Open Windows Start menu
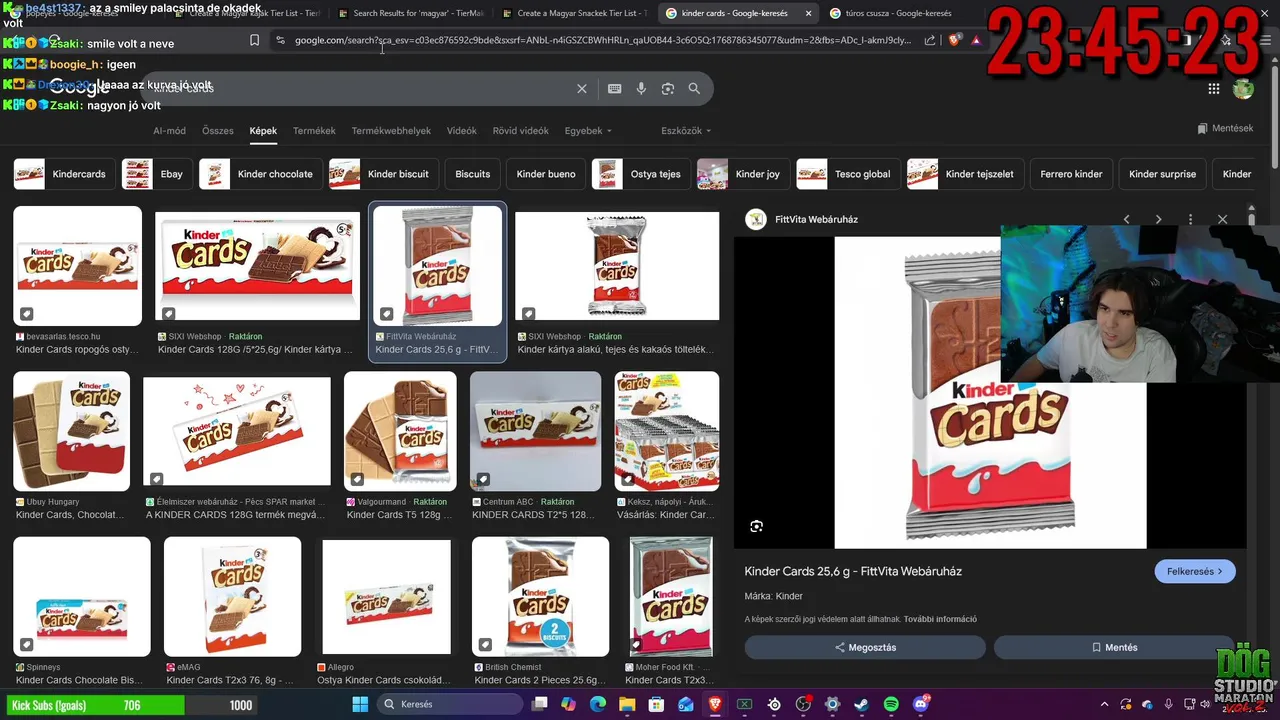This screenshot has height=720, width=1280. (360, 704)
